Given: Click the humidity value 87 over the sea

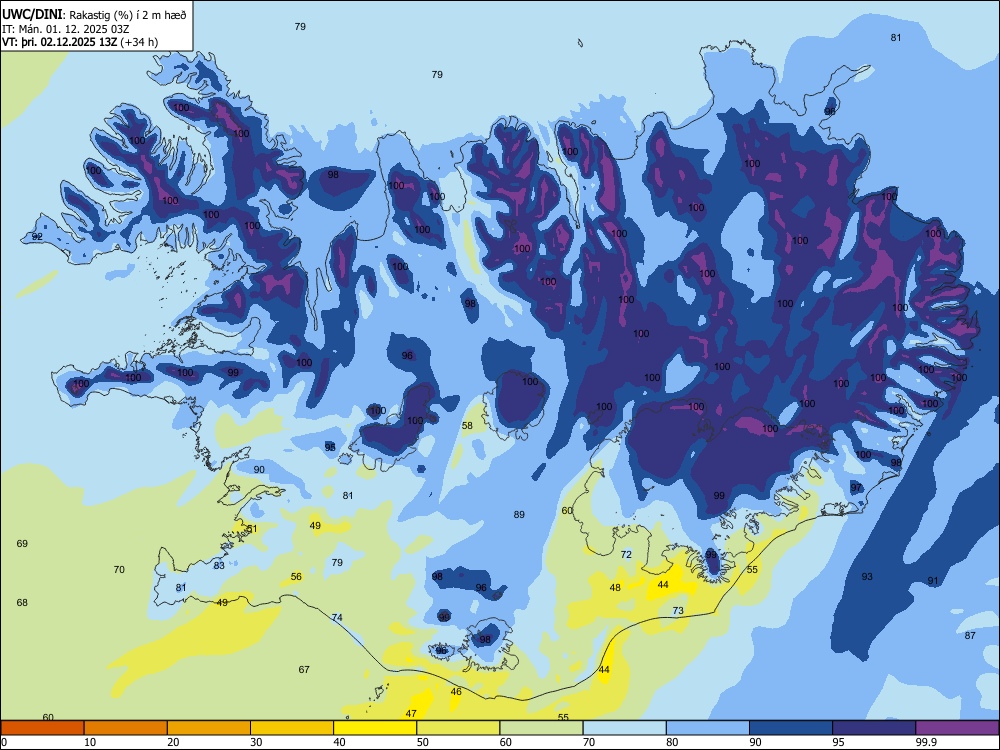Looking at the screenshot, I should coord(970,635).
